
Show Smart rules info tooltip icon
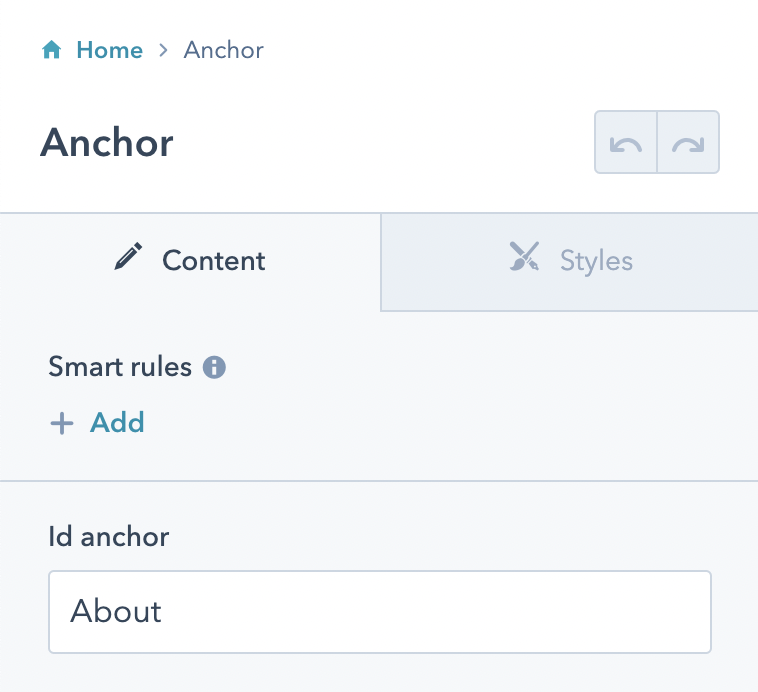click(x=214, y=367)
